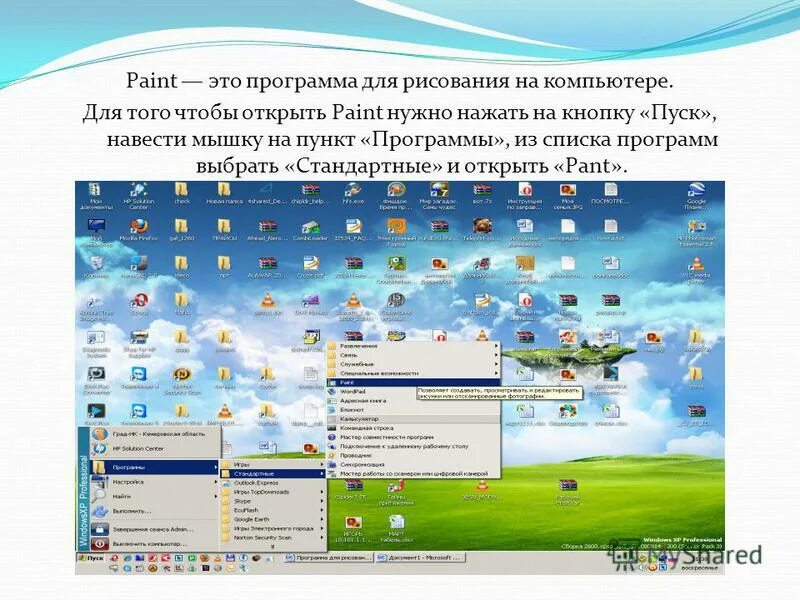The height and width of the screenshot is (600, 800).
Task: Open the ИГОРЬ 10.101.1.1 image icon
Action: click(353, 529)
